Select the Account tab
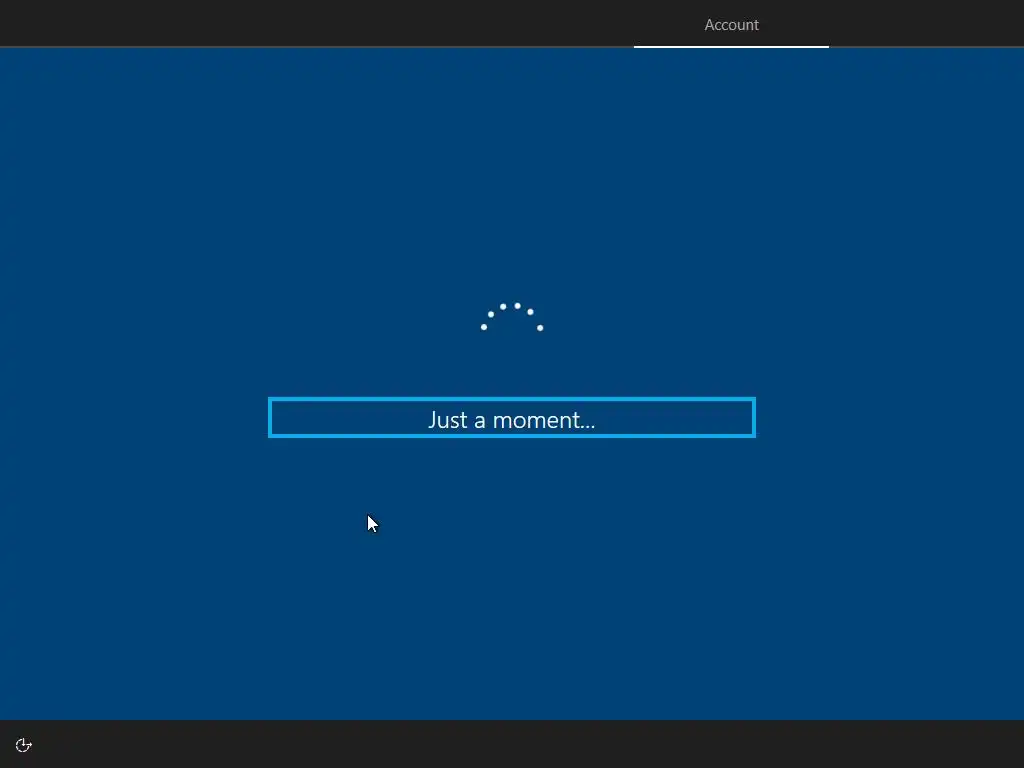Image resolution: width=1024 pixels, height=768 pixels. [731, 25]
